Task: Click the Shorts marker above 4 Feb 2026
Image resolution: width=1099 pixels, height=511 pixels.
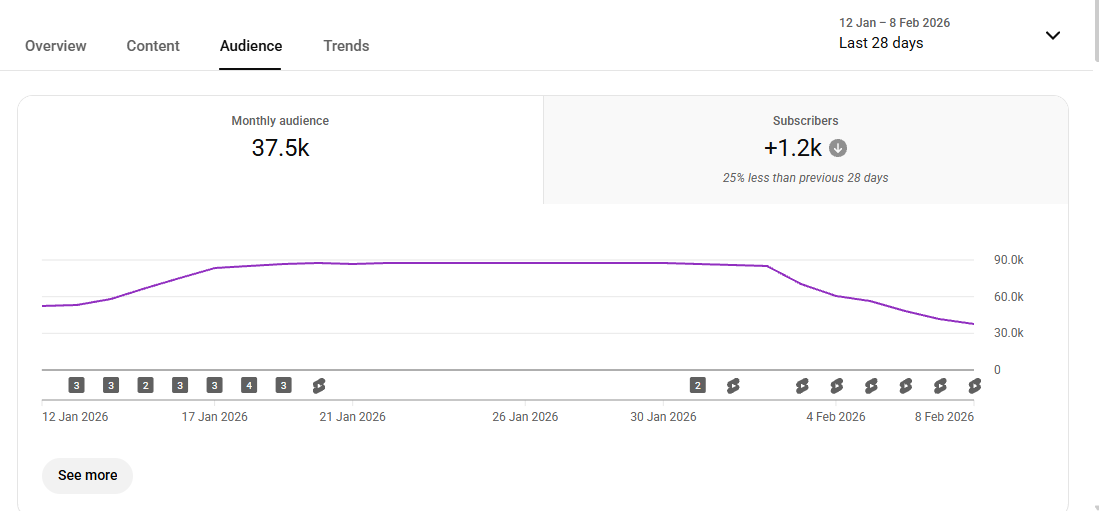Action: click(x=836, y=385)
